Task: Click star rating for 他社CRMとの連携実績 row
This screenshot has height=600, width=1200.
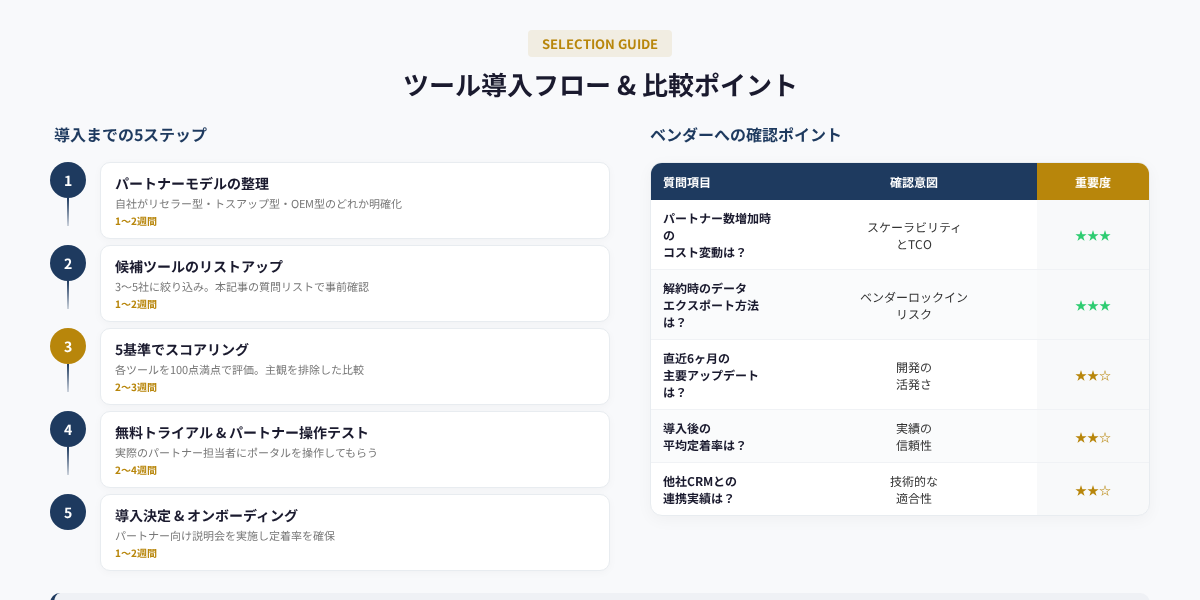Action: coord(1092,490)
